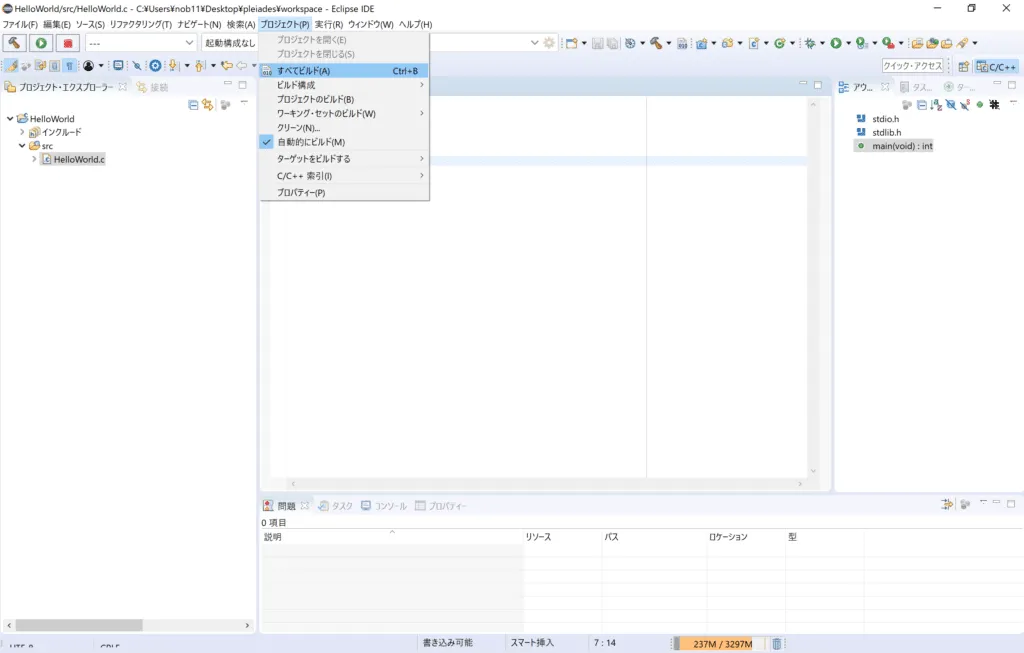The width and height of the screenshot is (1024, 653).
Task: Uncheck 自動的にビルド(M) menu option
Action: [x=344, y=142]
